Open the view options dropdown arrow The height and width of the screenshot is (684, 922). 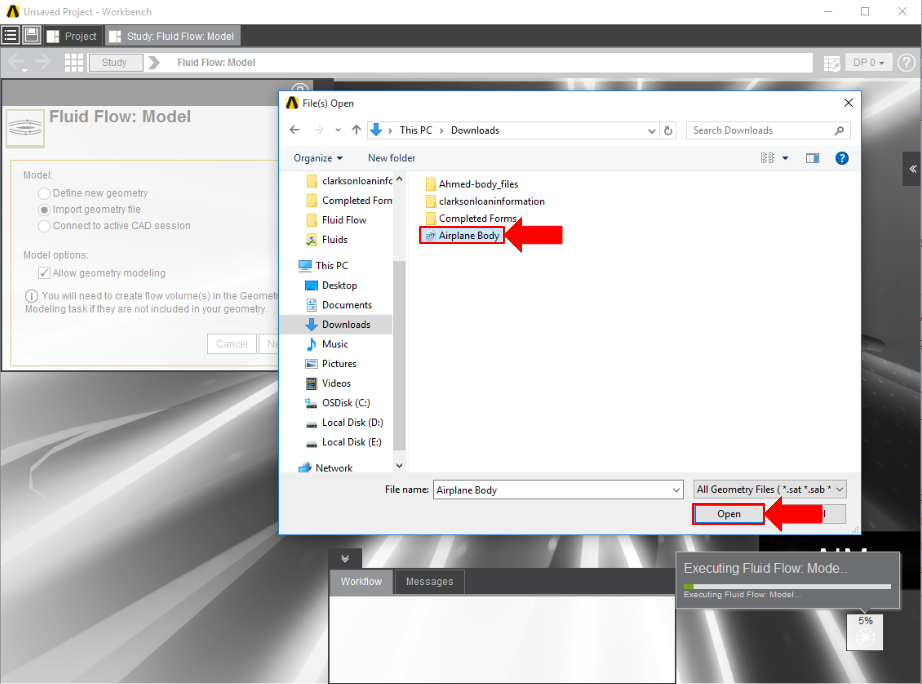(x=785, y=158)
